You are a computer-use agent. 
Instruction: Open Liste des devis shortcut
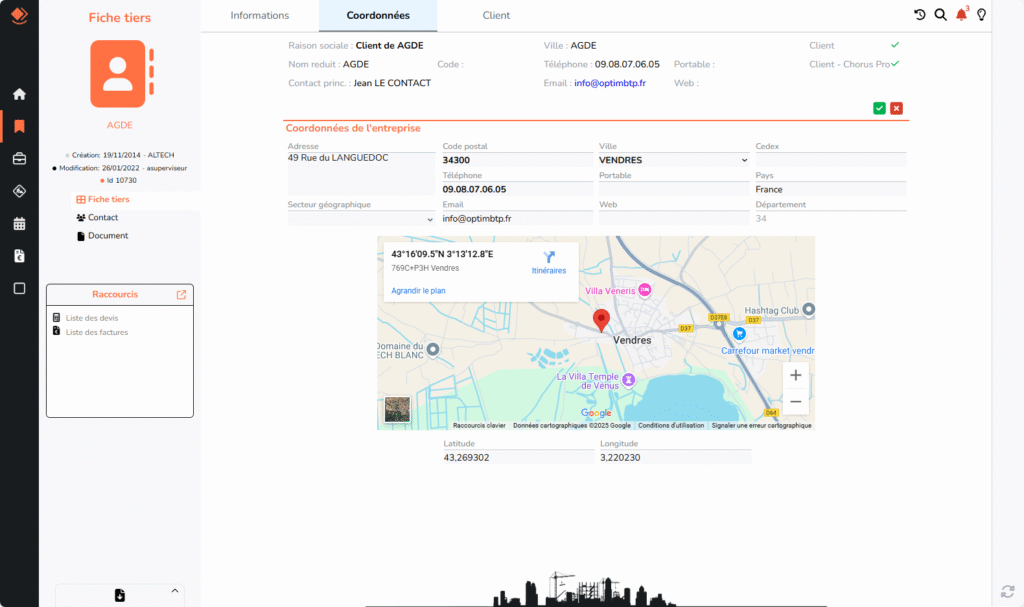(x=92, y=318)
